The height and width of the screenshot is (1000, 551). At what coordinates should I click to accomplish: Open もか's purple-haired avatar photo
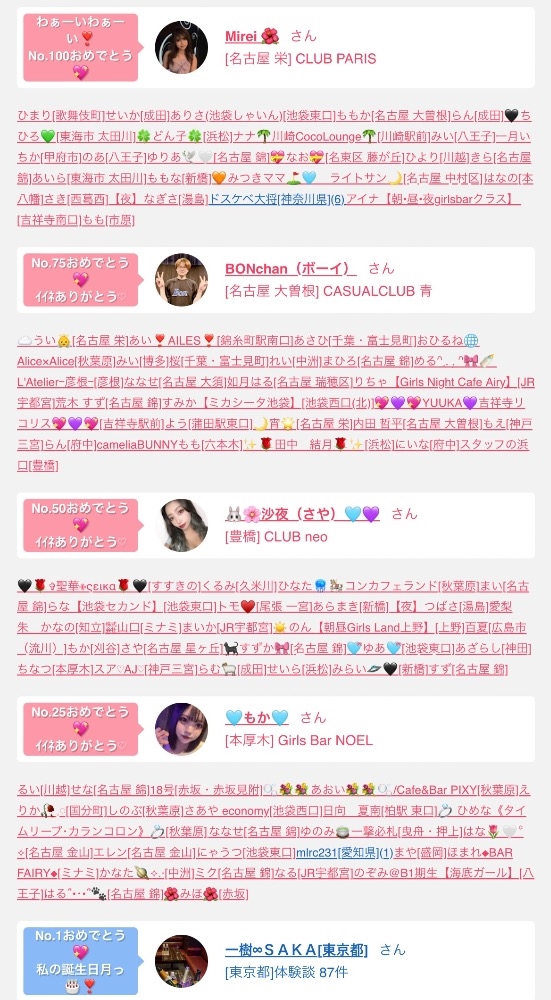point(181,729)
